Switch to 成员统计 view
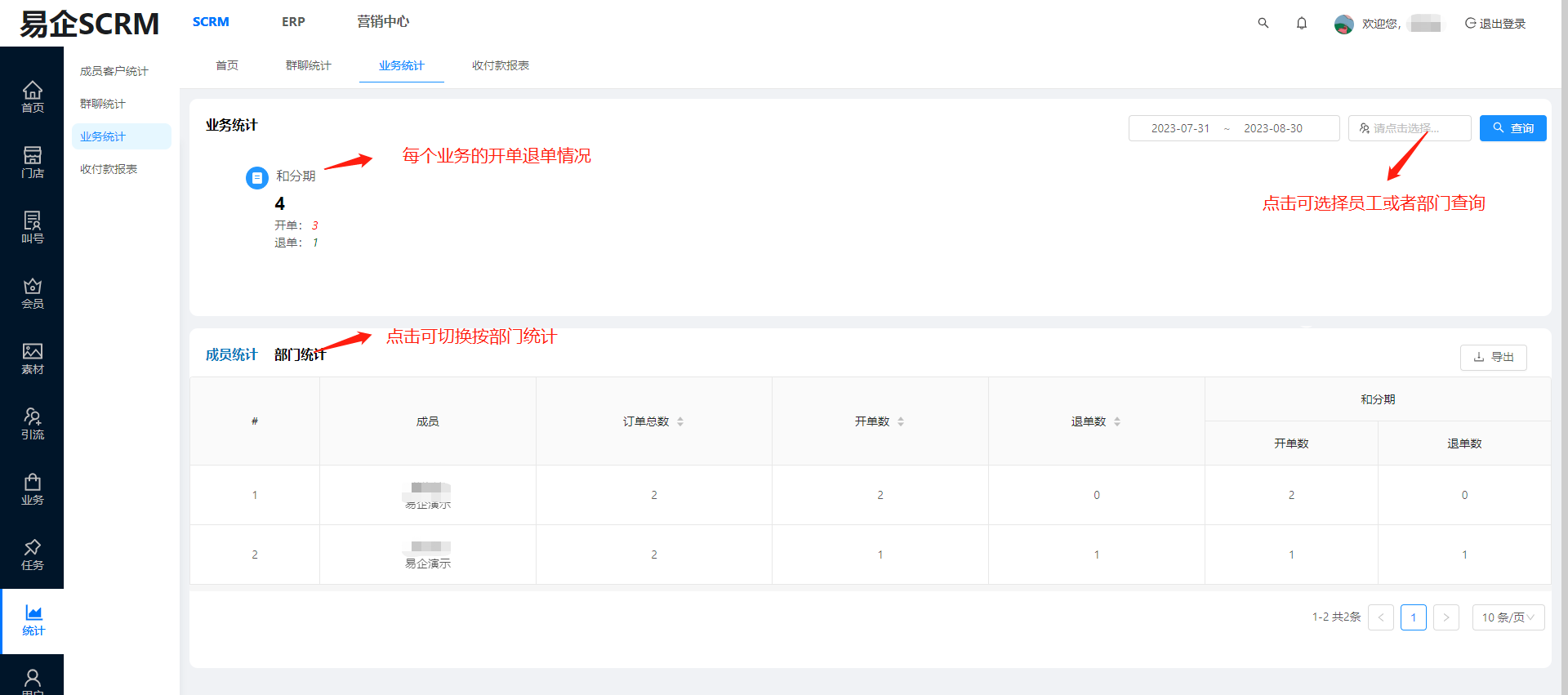Viewport: 1568px width, 695px height. pyautogui.click(x=231, y=354)
